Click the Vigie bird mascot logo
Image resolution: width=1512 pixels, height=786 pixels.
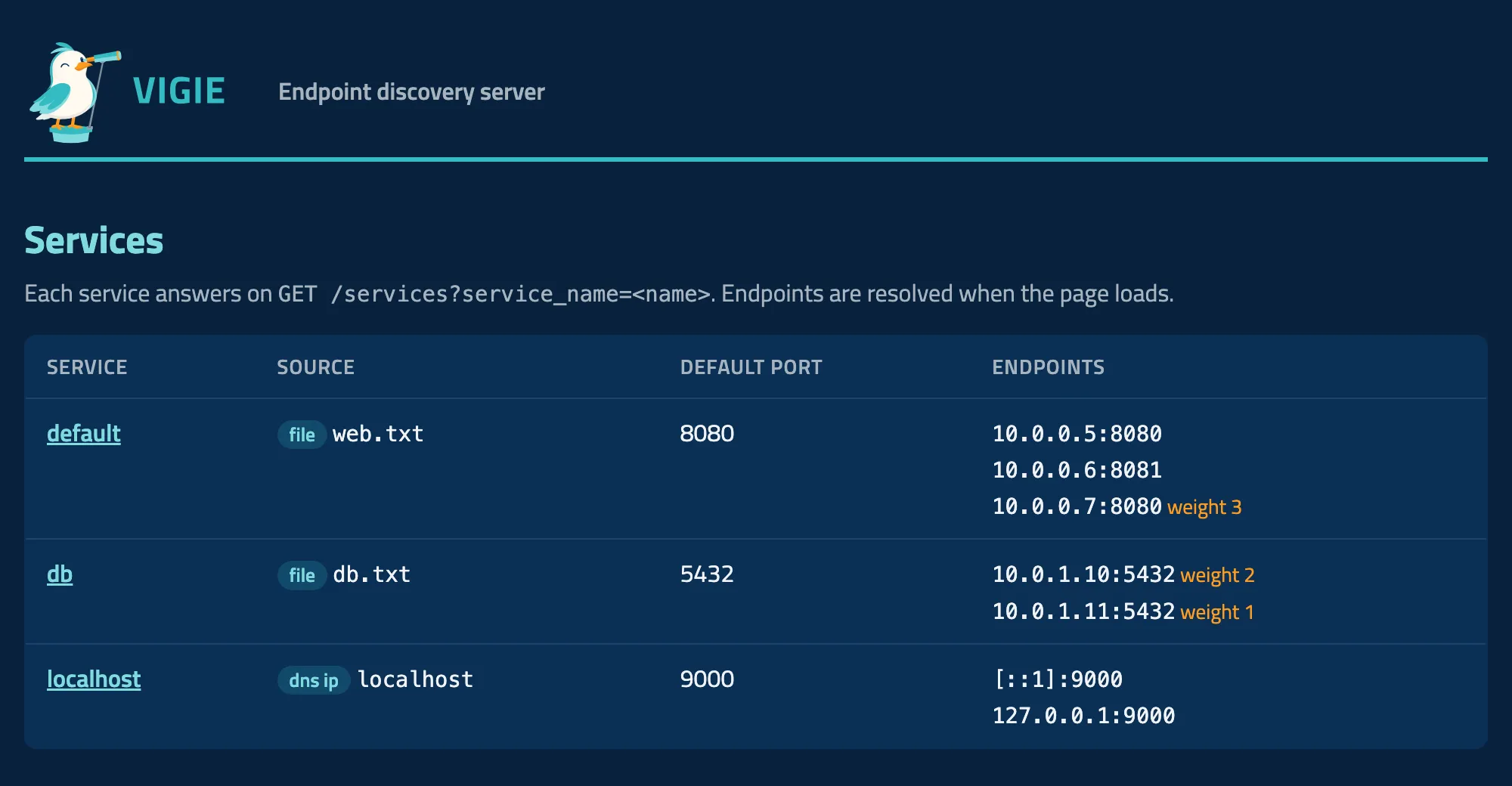pyautogui.click(x=75, y=92)
